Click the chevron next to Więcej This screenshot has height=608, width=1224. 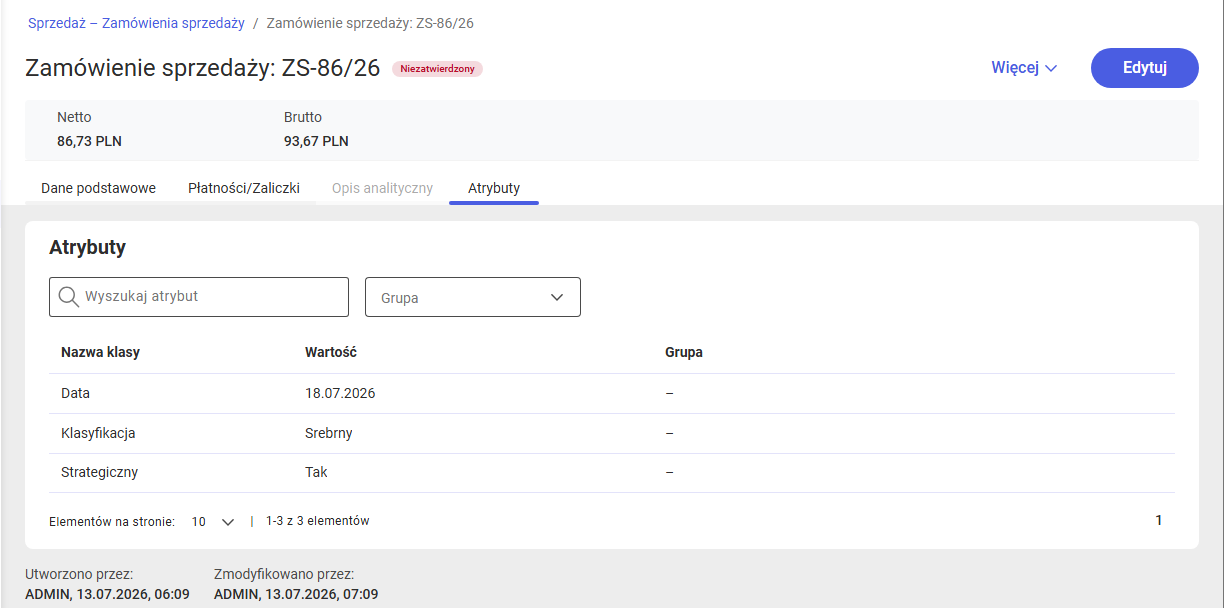[x=1050, y=69]
